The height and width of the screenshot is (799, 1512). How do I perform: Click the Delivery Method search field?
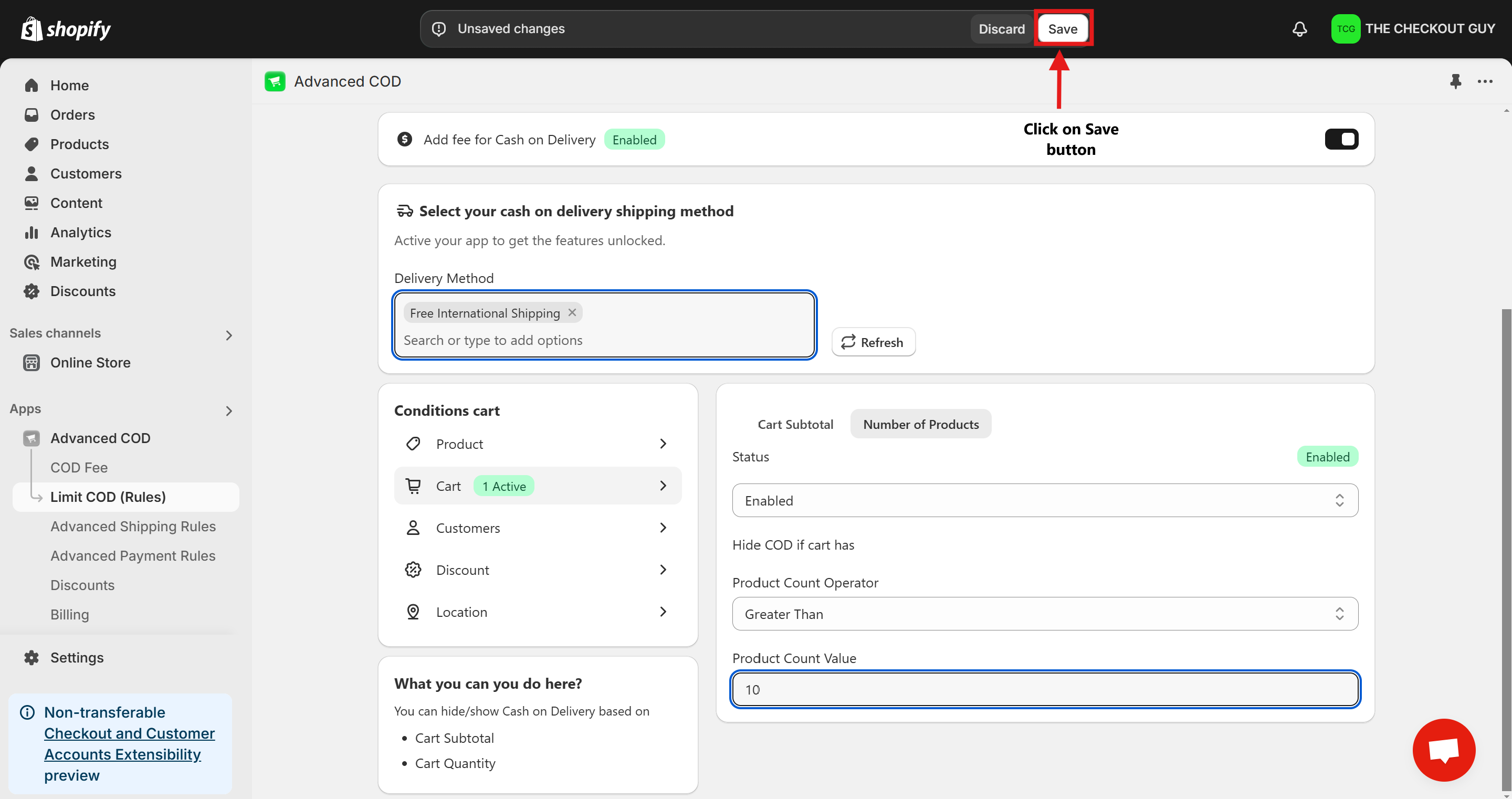tap(605, 340)
